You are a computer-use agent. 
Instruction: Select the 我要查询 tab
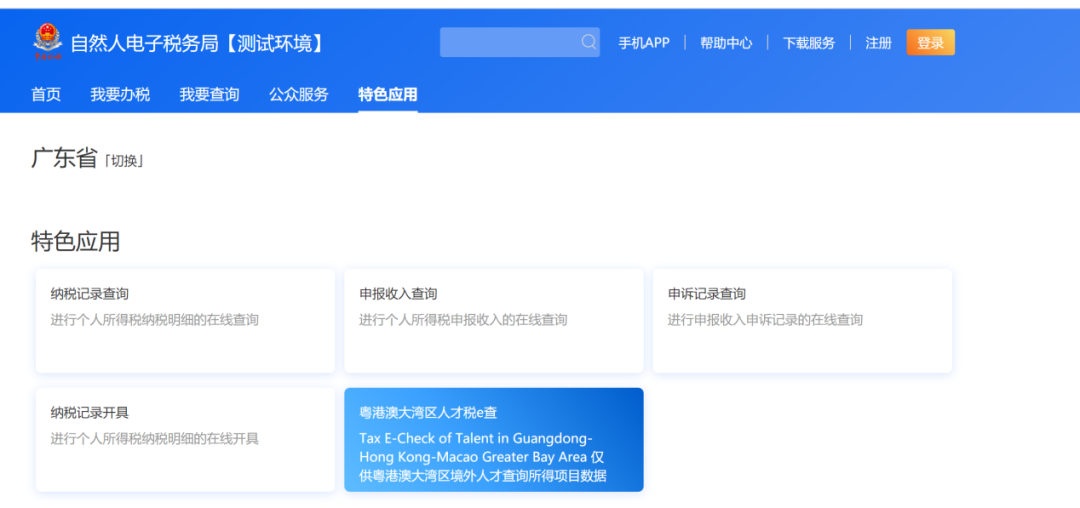pyautogui.click(x=209, y=95)
